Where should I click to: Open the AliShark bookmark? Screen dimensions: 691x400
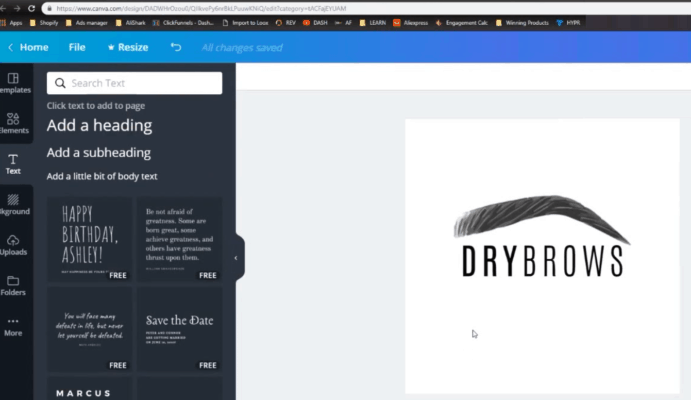click(130, 23)
